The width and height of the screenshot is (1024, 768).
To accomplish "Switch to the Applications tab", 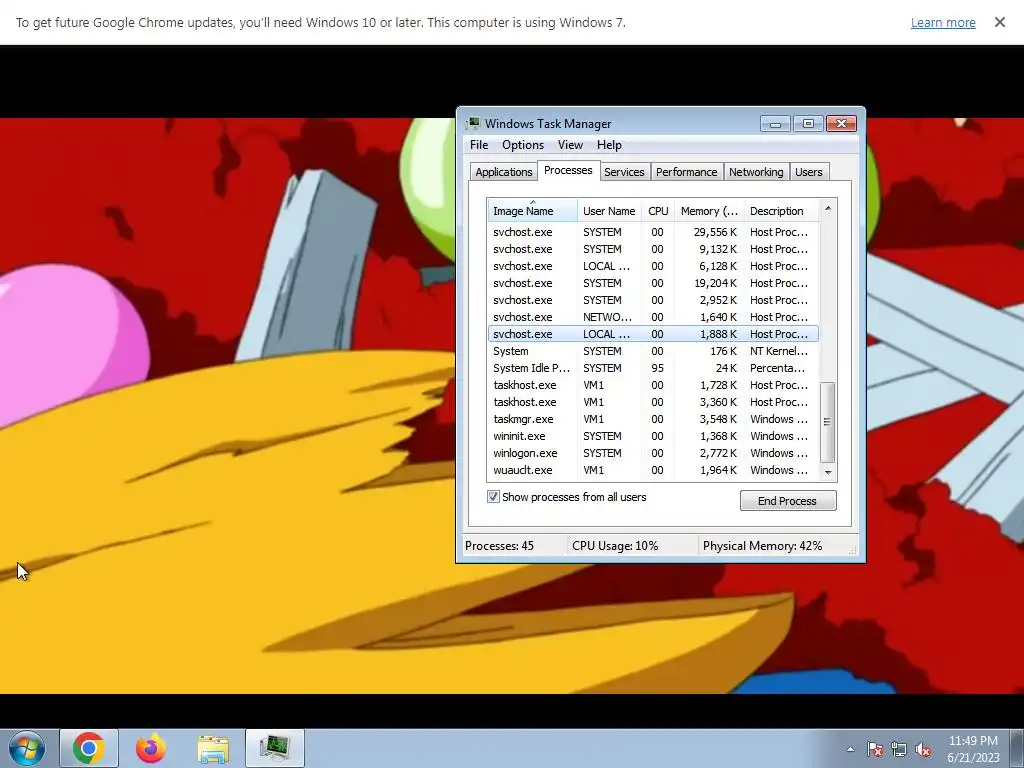I will [504, 172].
